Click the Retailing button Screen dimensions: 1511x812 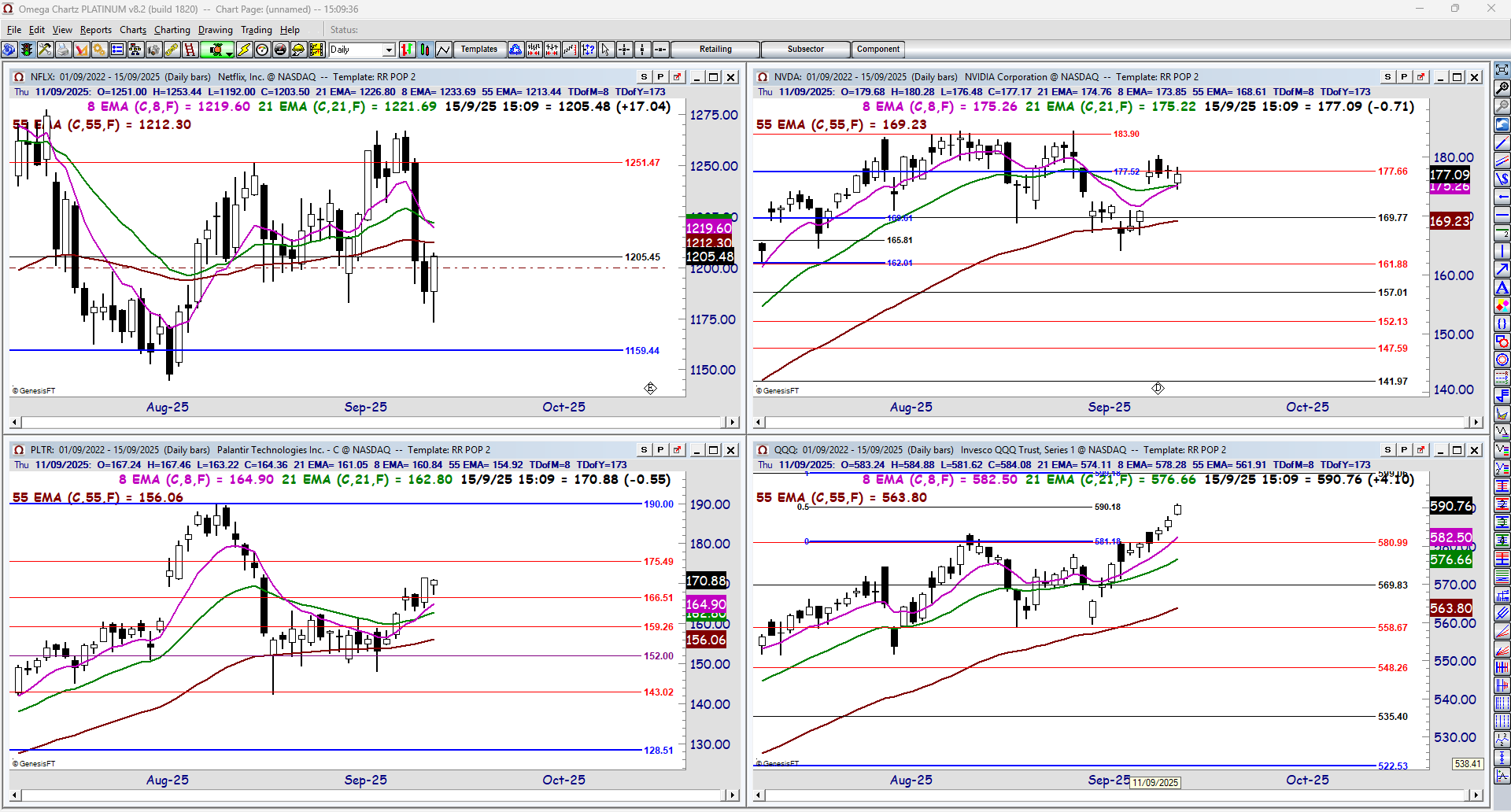pos(715,50)
